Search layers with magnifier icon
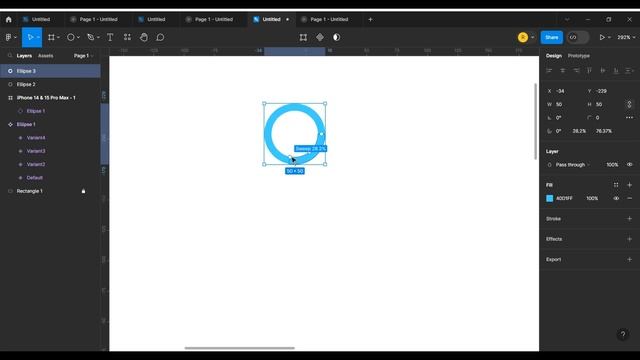This screenshot has width=640, height=360. tap(10, 56)
